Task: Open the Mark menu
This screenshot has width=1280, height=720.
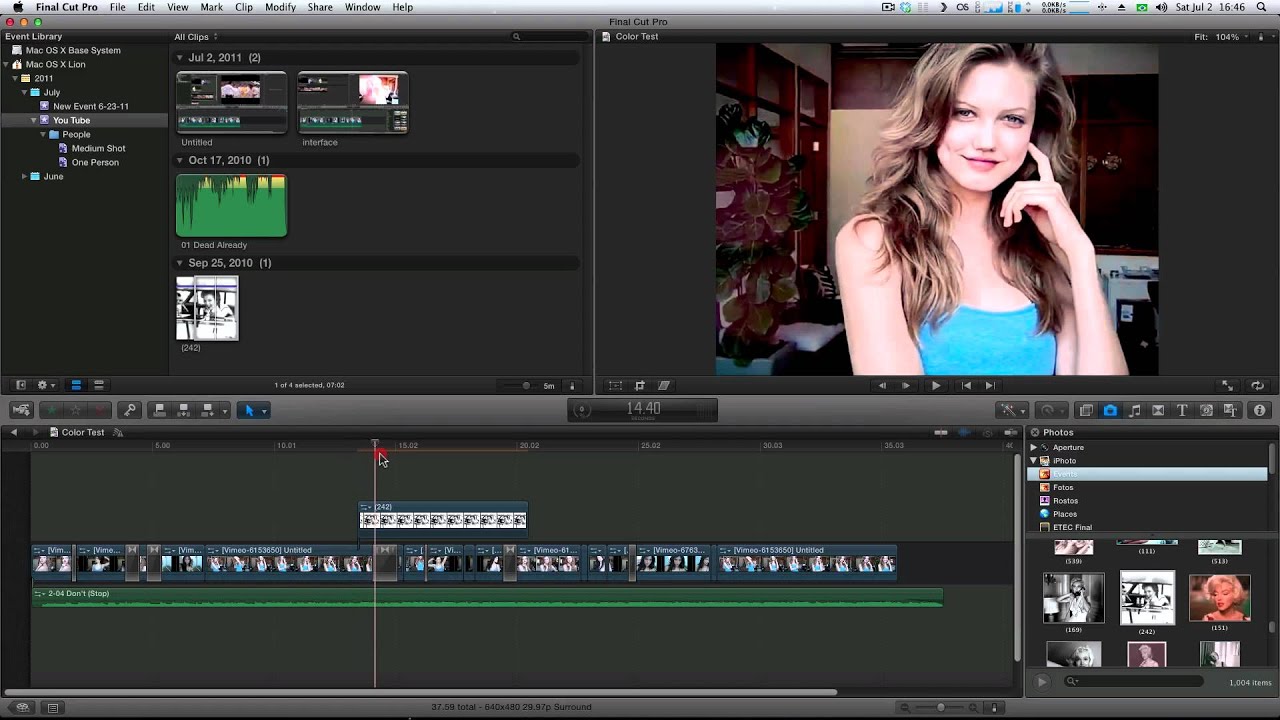Action: [x=211, y=7]
